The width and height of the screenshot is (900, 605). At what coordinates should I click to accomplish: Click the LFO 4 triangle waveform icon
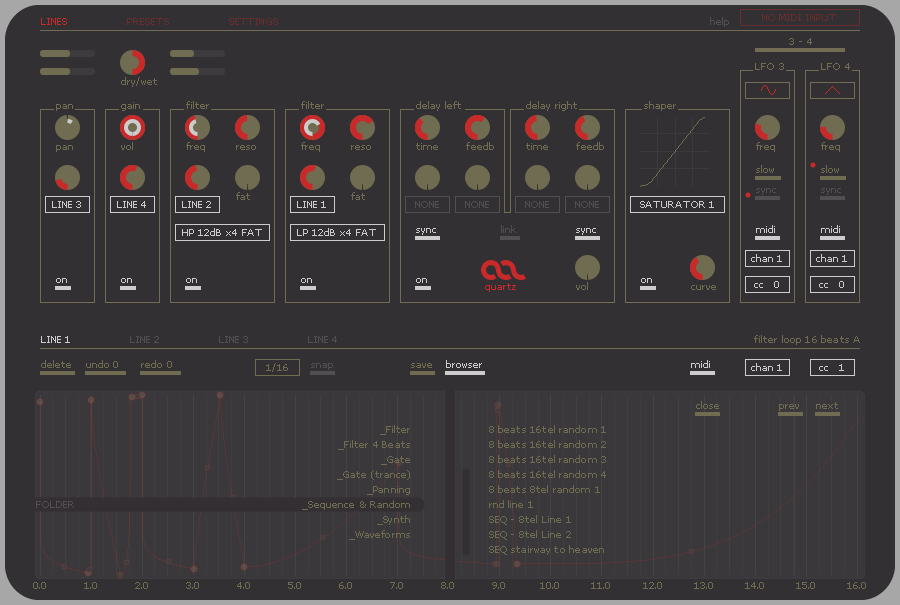(831, 90)
